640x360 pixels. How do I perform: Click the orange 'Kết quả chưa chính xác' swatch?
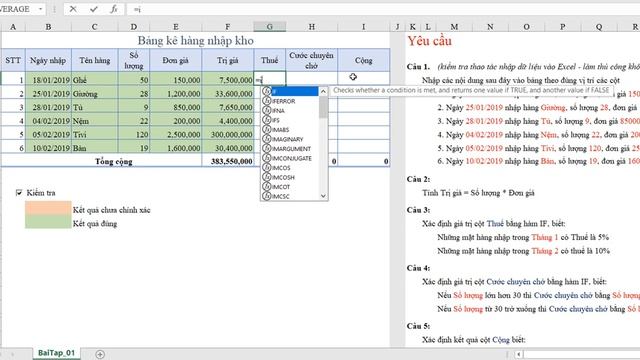click(48, 207)
